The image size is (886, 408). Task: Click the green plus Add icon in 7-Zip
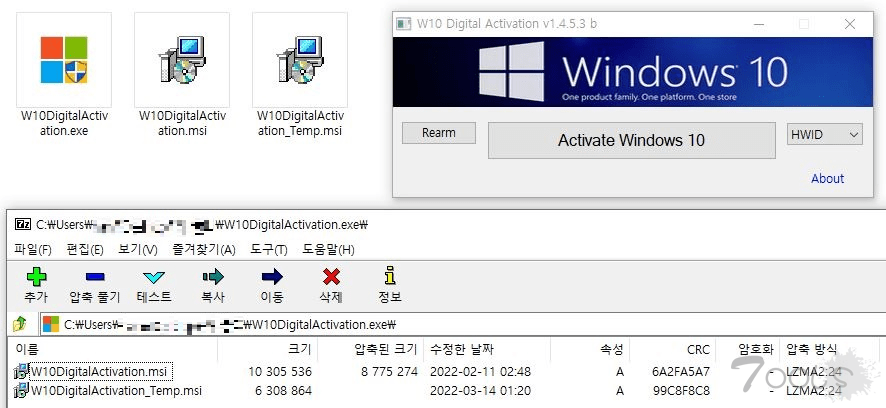(36, 278)
